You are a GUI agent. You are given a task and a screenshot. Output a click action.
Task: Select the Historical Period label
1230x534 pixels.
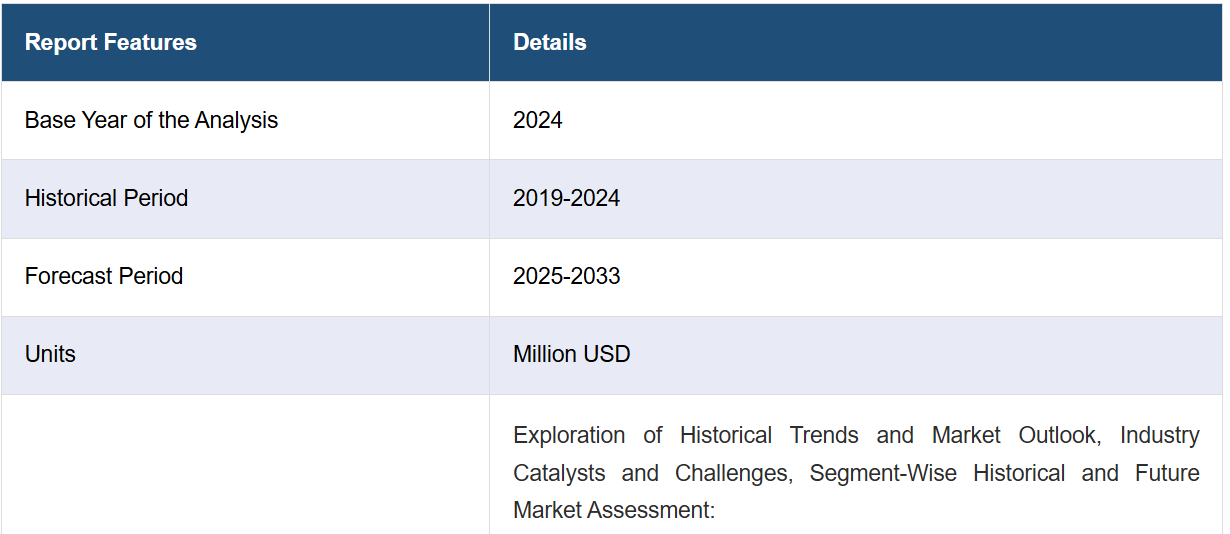[x=106, y=198]
